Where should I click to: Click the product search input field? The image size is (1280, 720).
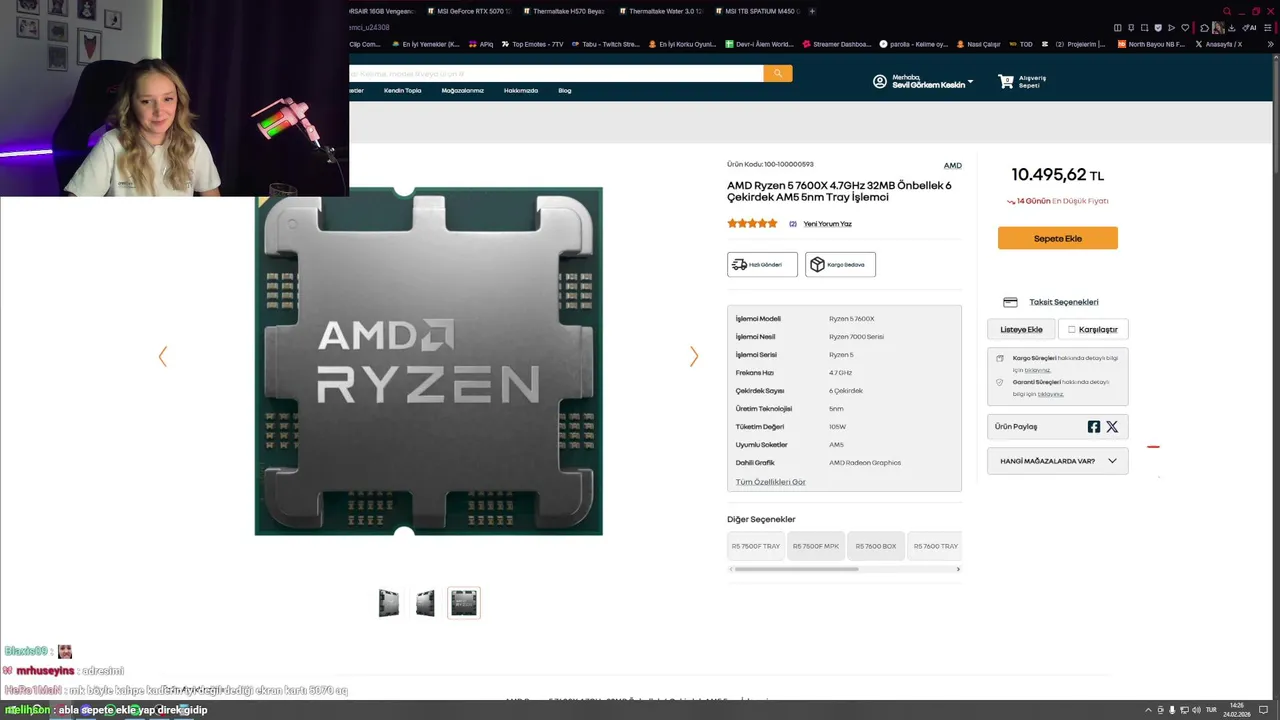point(556,73)
